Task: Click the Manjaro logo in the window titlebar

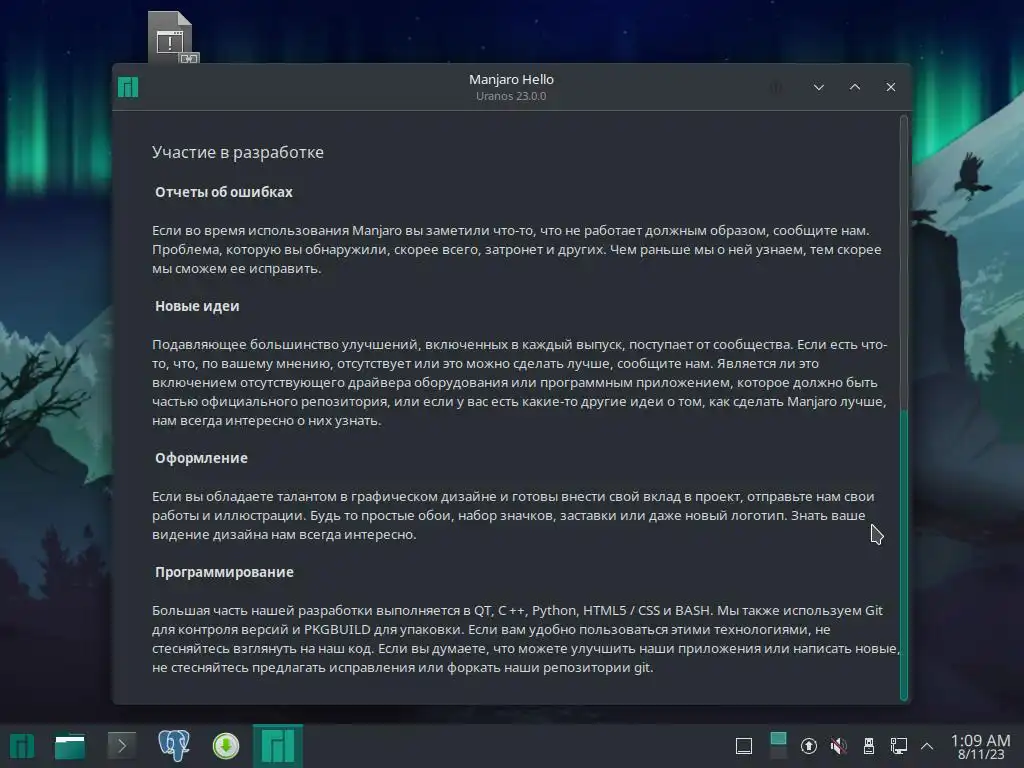Action: click(128, 87)
